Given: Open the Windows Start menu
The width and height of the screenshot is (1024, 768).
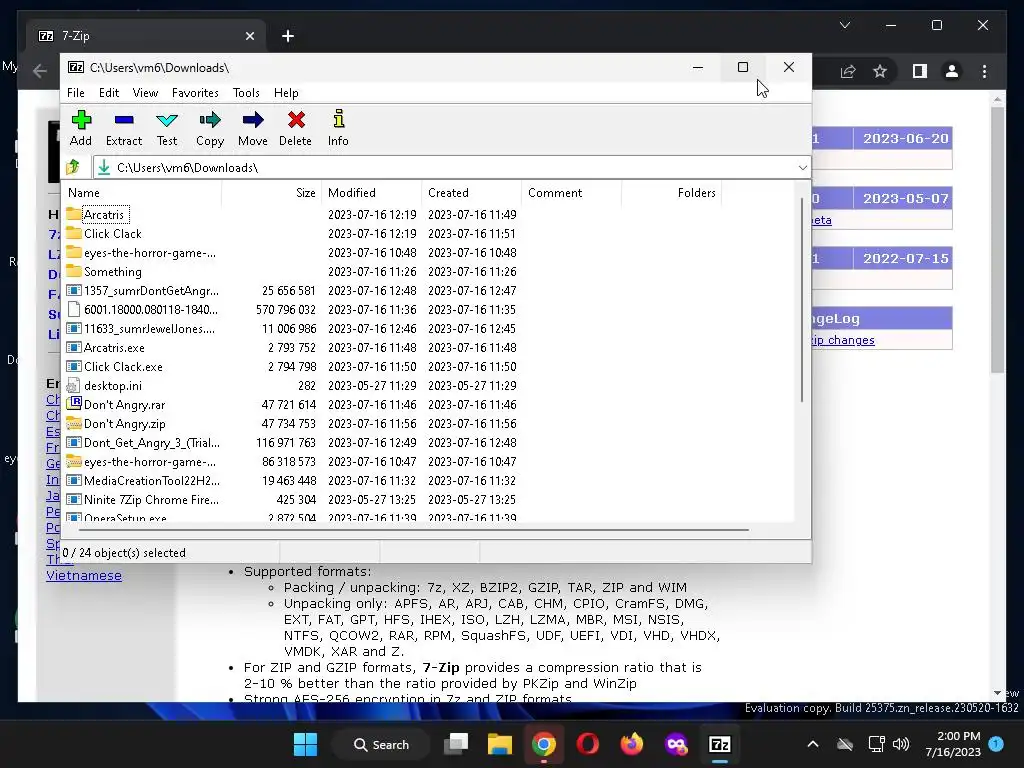Looking at the screenshot, I should pos(306,744).
